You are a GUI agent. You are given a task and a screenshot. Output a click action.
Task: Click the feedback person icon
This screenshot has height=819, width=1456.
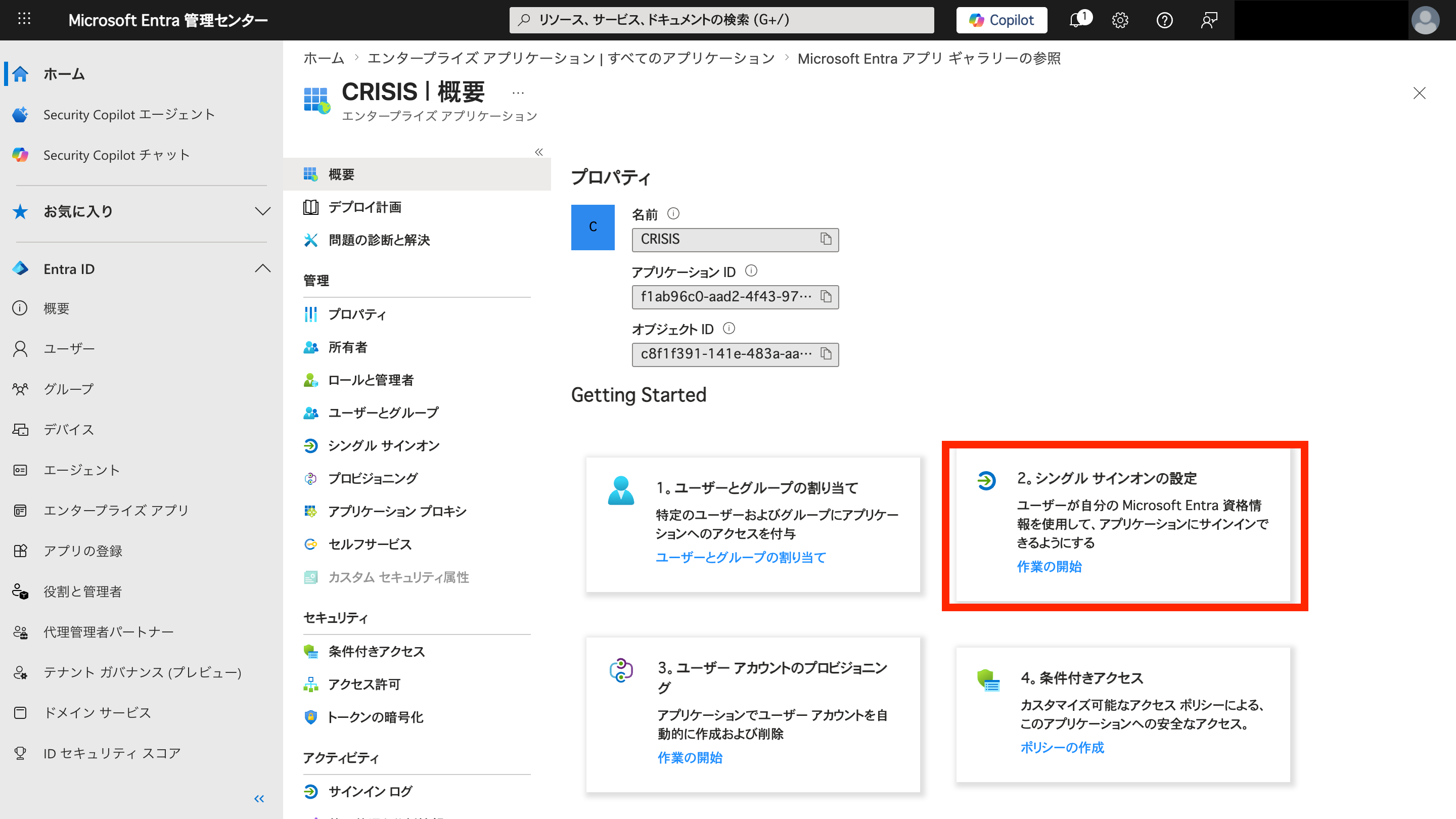pyautogui.click(x=1208, y=20)
